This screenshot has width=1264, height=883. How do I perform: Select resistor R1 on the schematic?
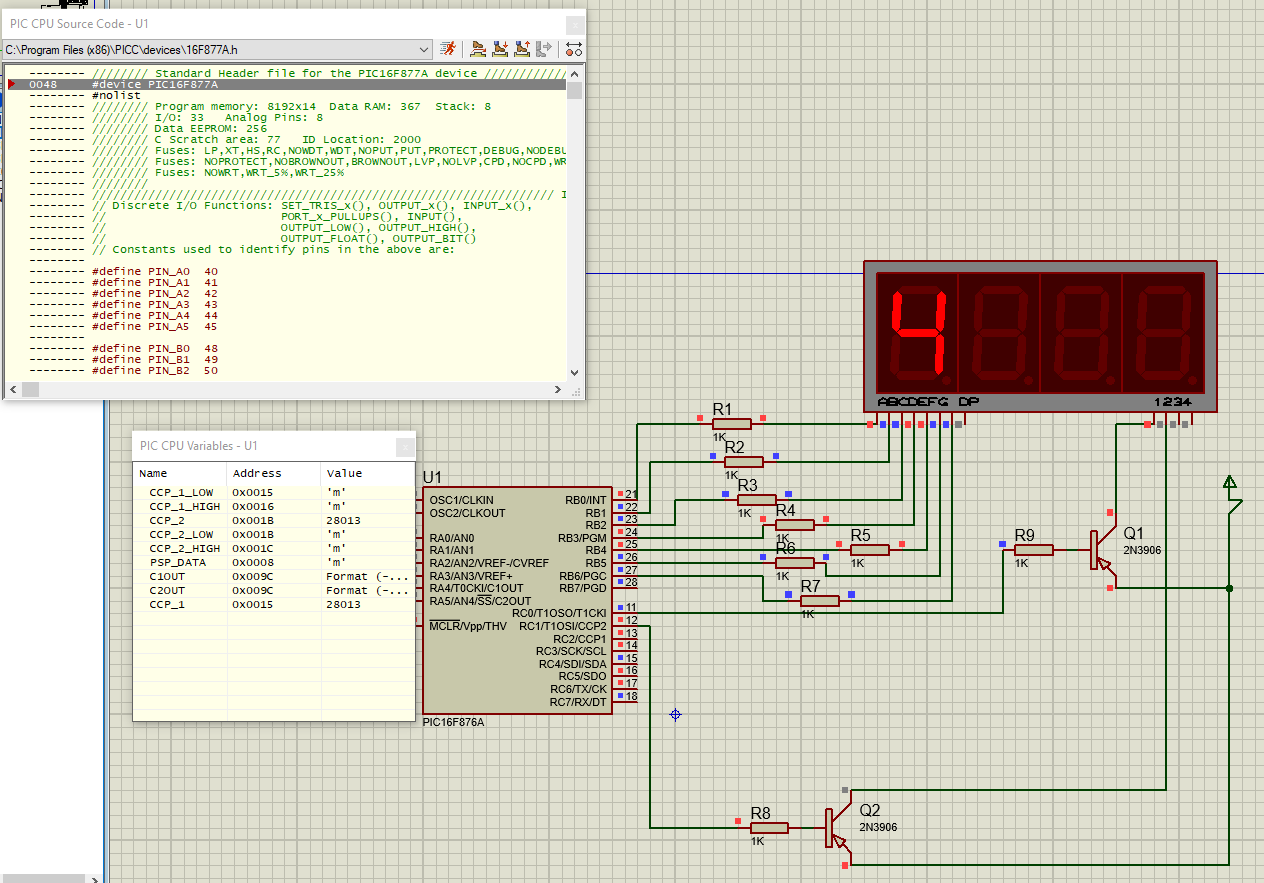pos(731,424)
